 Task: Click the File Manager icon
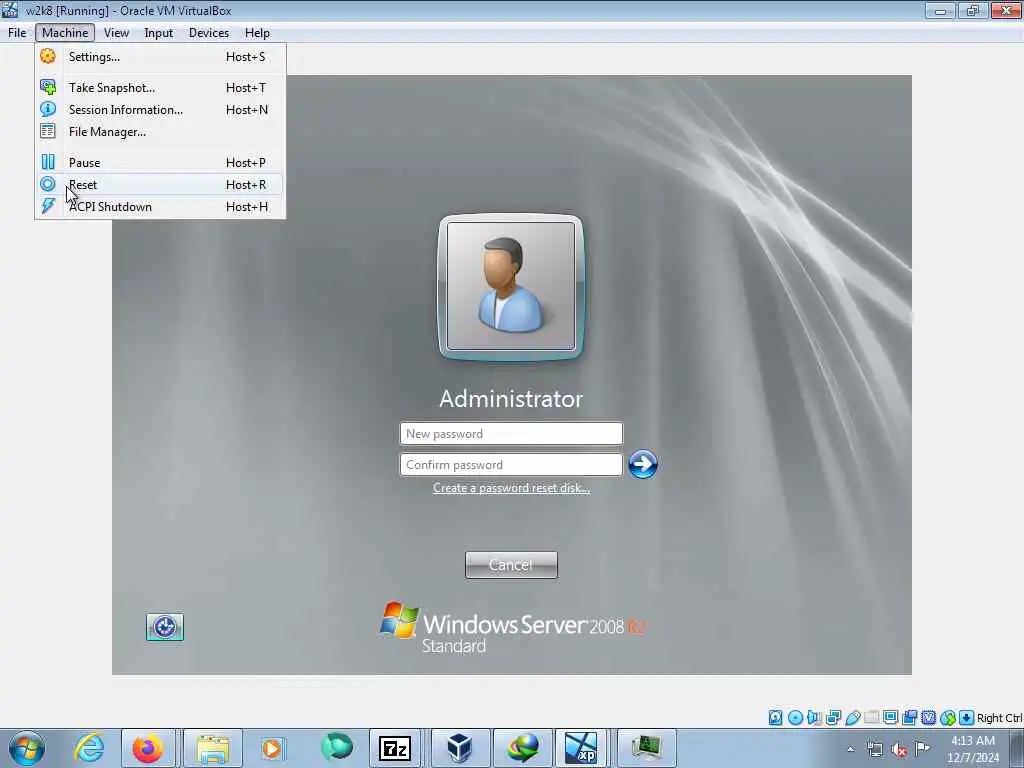pos(48,131)
